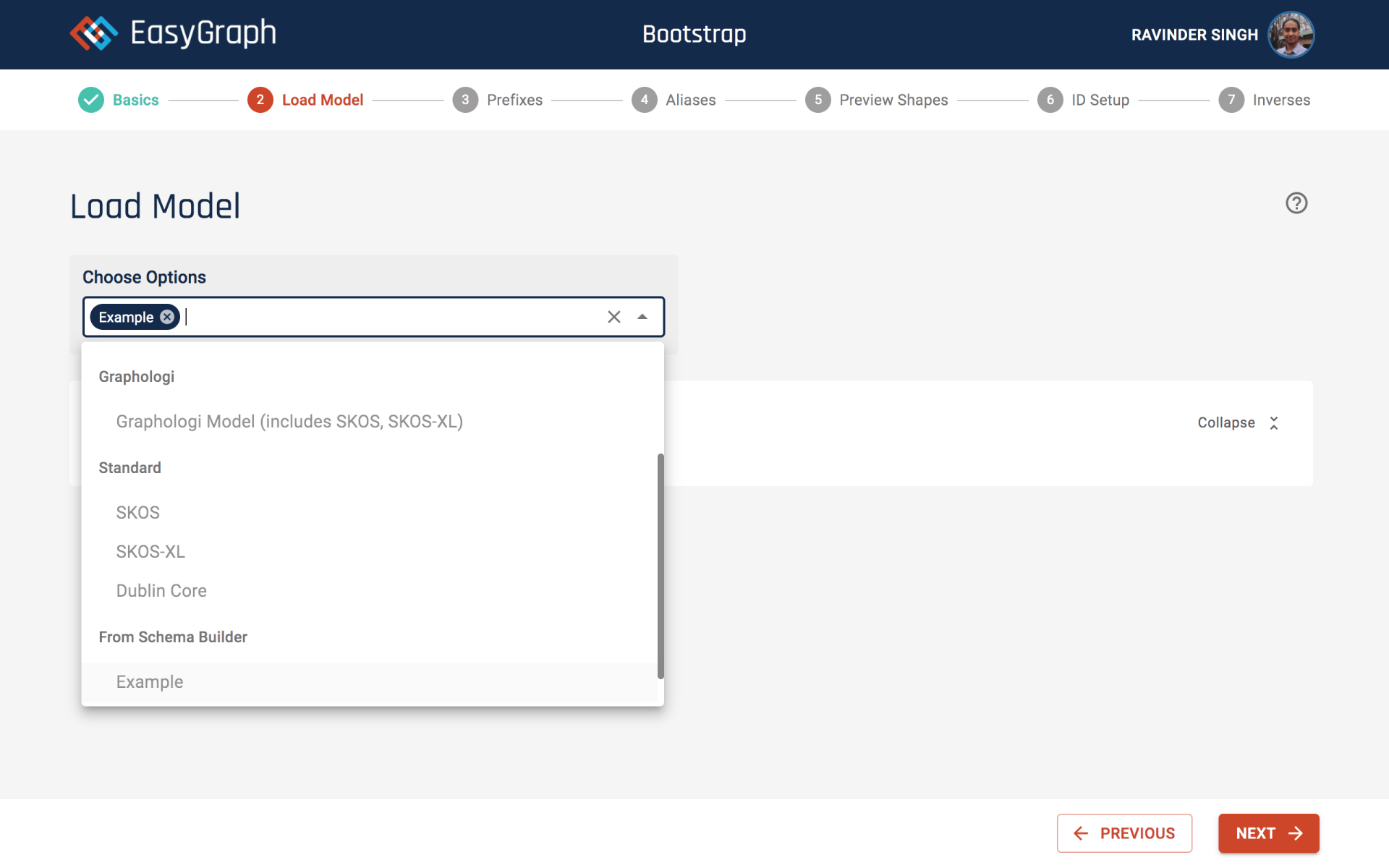
Task: Select Graphologi Model option in list
Action: [x=289, y=422]
